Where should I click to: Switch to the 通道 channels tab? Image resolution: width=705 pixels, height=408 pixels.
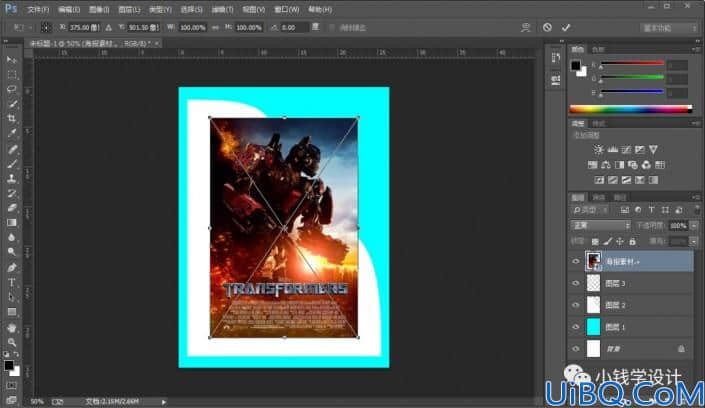tap(599, 197)
